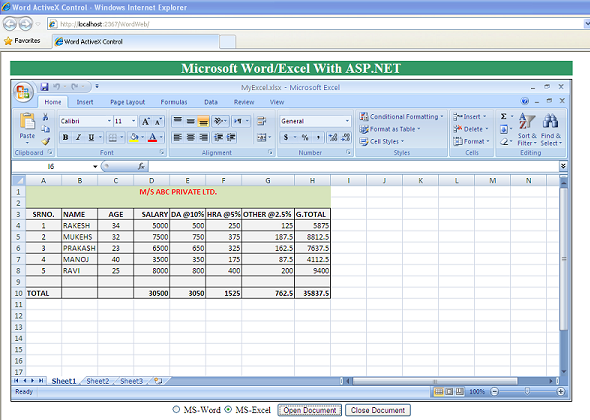Click the AutoSum sigma icon
Image resolution: width=590 pixels, height=420 pixels.
503,116
